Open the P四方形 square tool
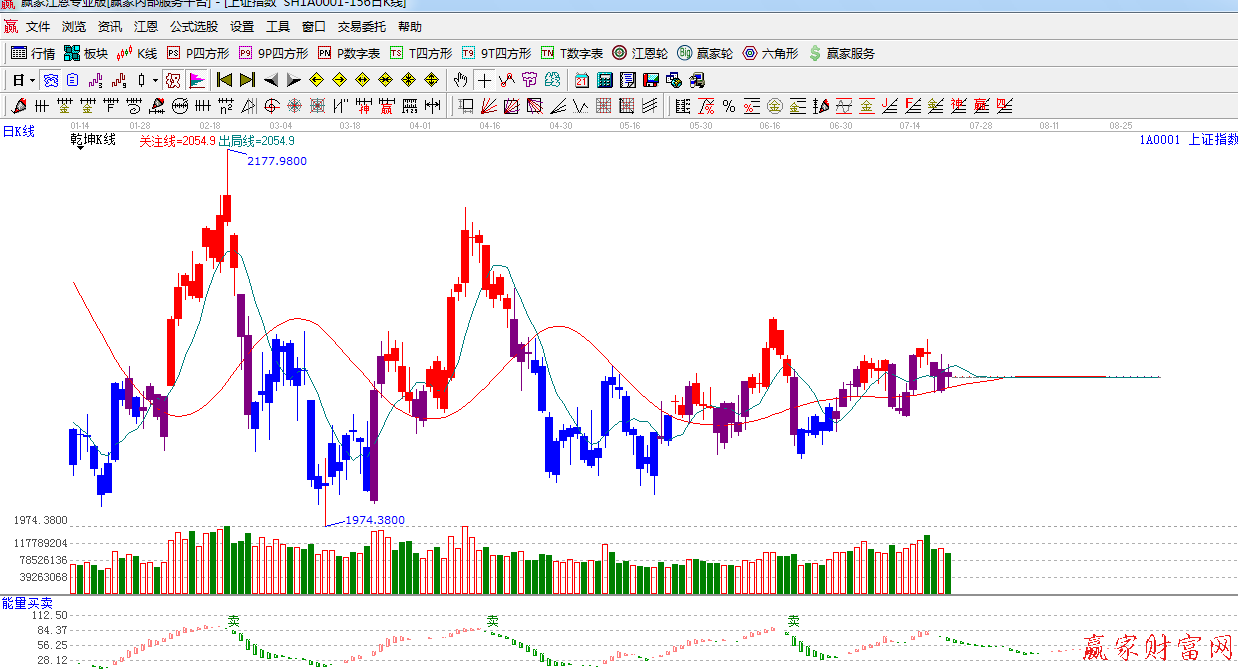The image size is (1238, 672). coord(198,53)
